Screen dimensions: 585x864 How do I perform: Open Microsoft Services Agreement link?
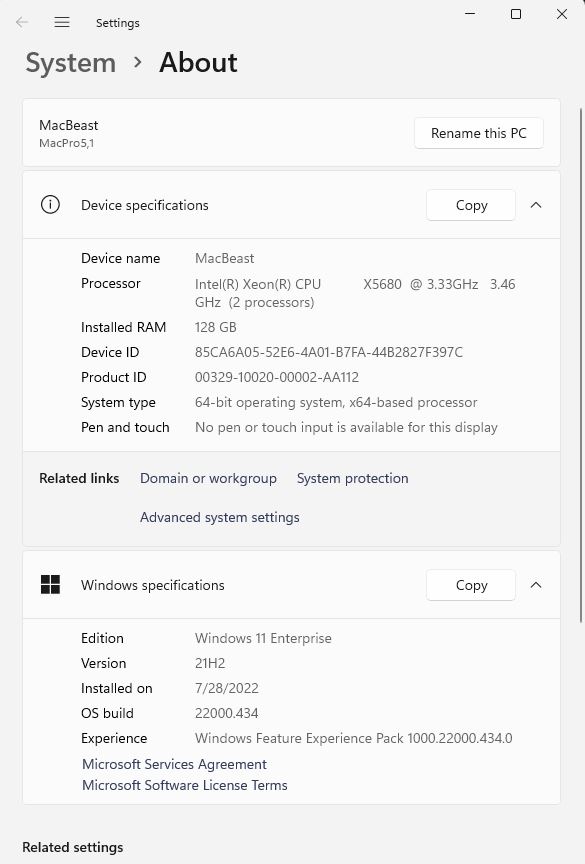point(174,764)
